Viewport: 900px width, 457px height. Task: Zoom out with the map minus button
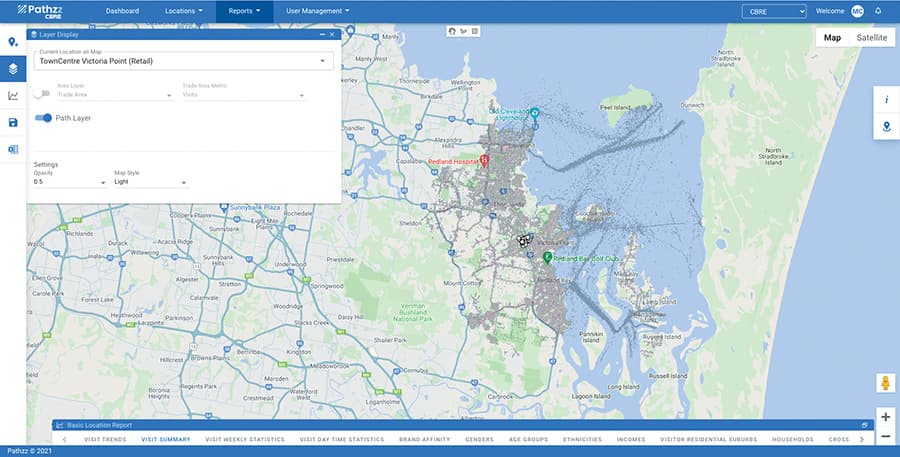[x=886, y=437]
